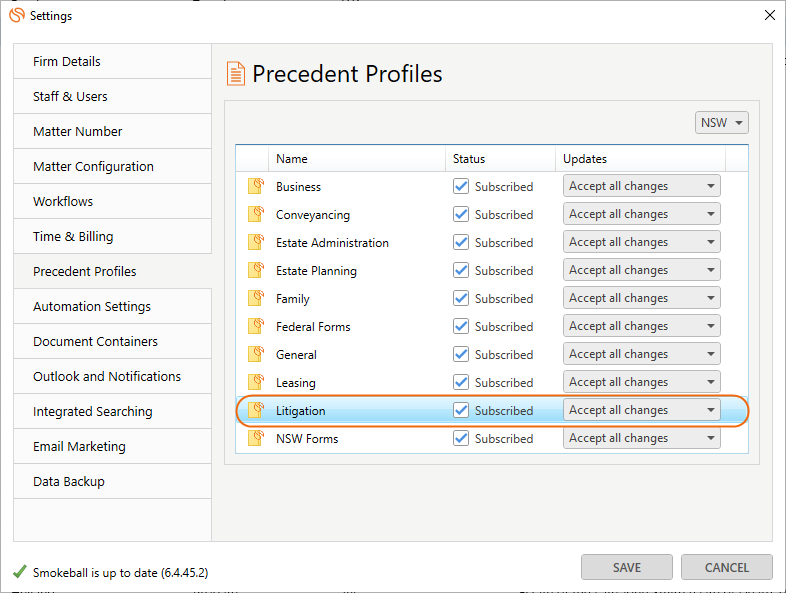Switch to Workflows settings
Screen dimensions: 786x593
(112, 202)
